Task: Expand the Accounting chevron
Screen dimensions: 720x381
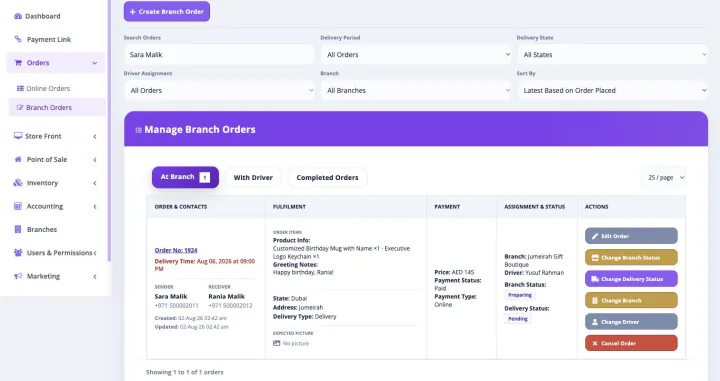Action: (x=95, y=207)
